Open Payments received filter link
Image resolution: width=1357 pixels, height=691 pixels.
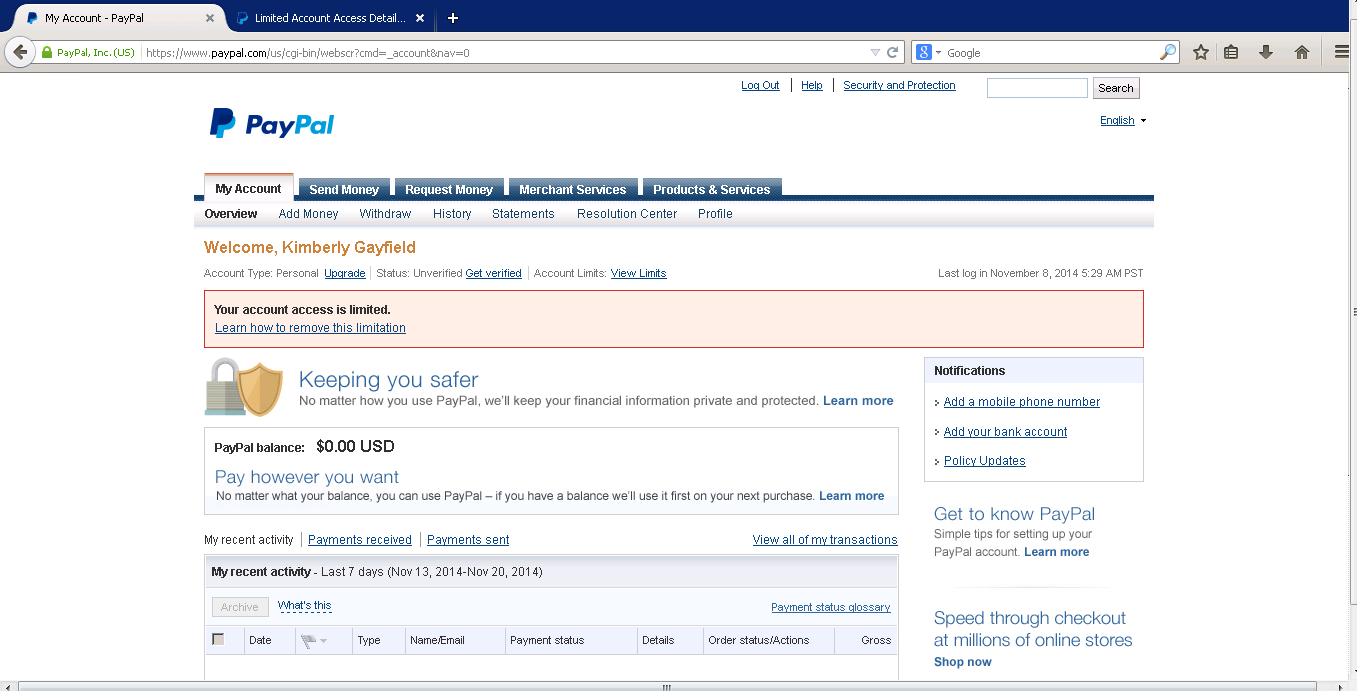360,540
